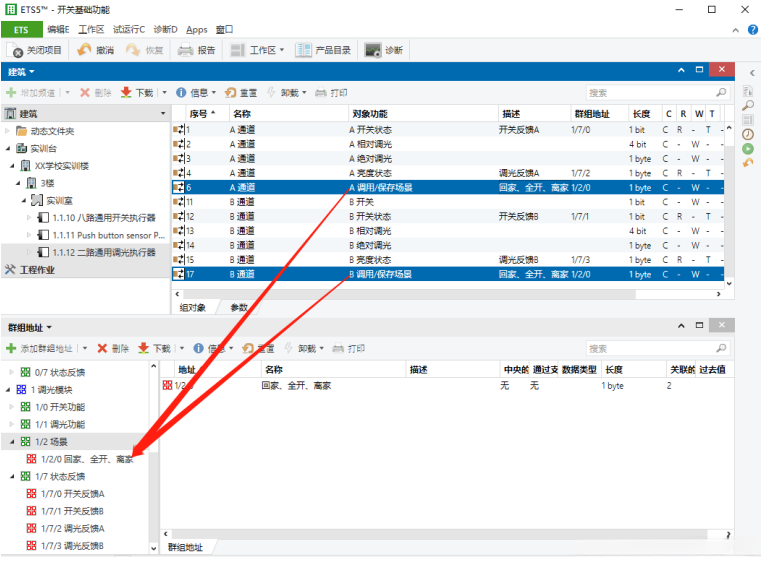The width and height of the screenshot is (770, 566).
Task: Click the search field in group address panel
Action: click(657, 349)
